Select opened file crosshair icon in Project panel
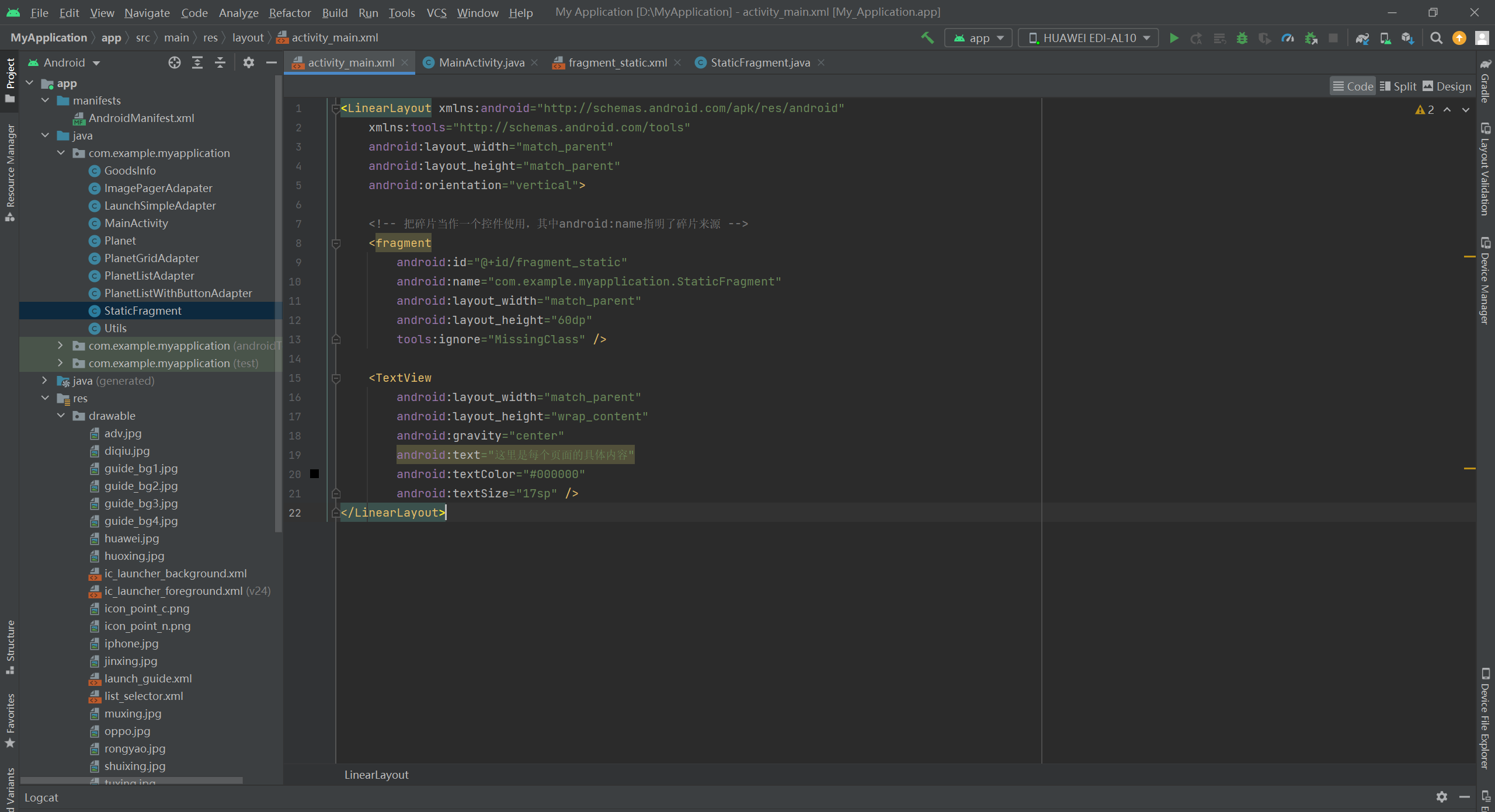 (x=174, y=62)
